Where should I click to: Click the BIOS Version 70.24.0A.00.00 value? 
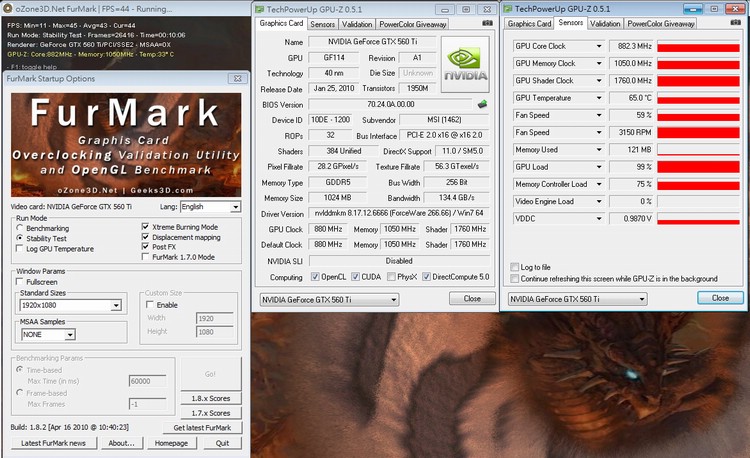[390, 104]
